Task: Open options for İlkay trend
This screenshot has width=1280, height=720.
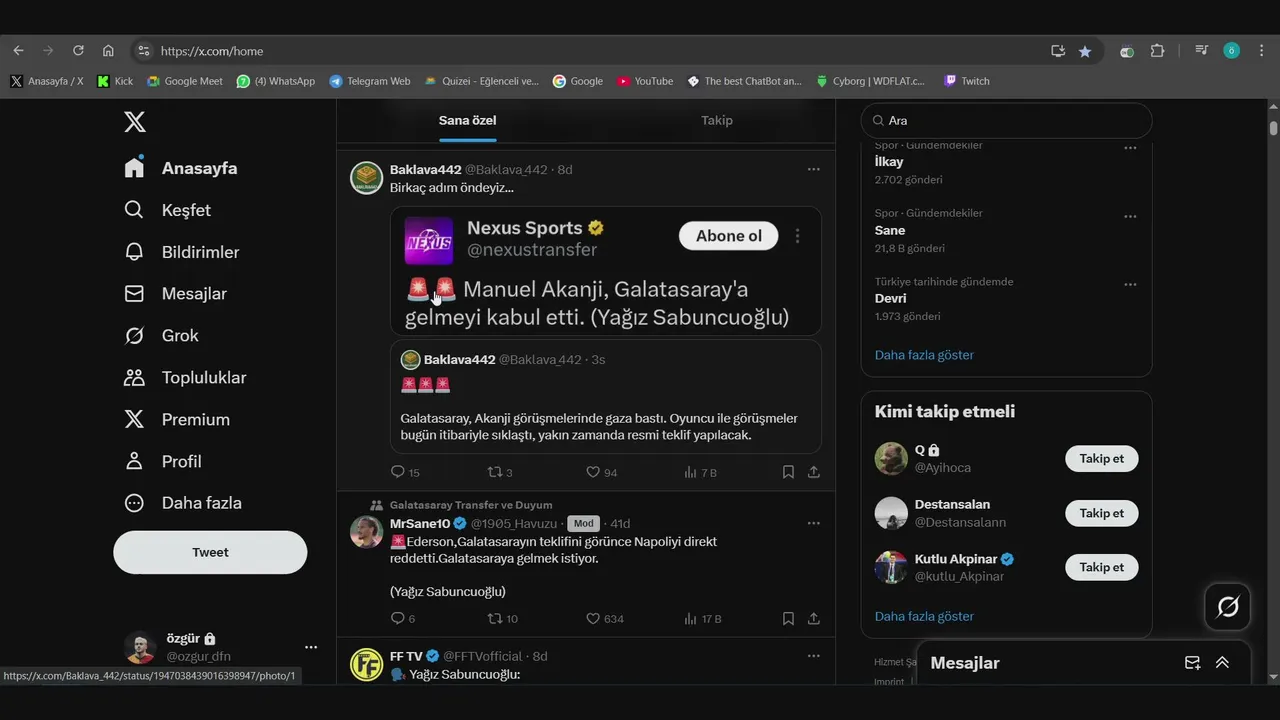Action: tap(1130, 148)
